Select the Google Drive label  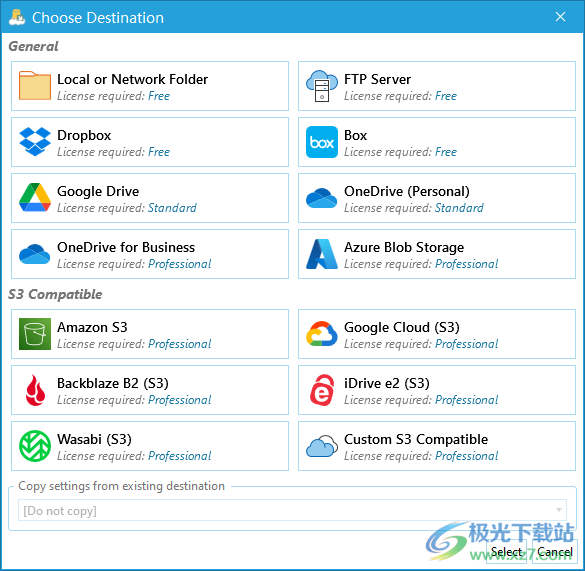(x=98, y=191)
